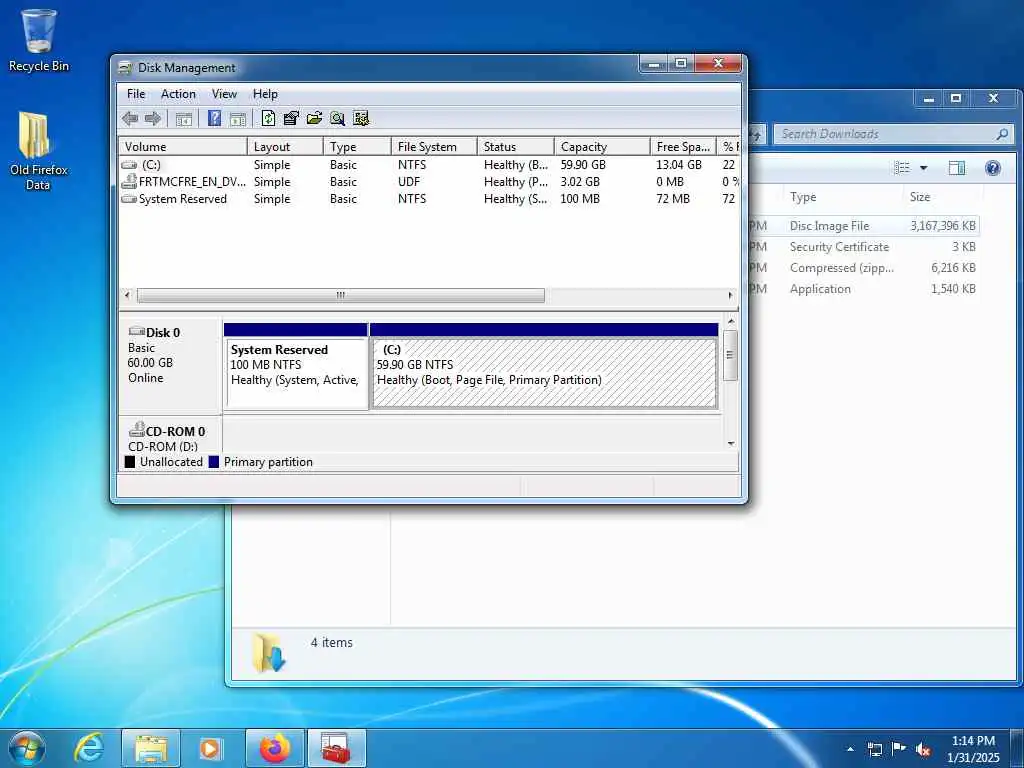
Task: Open the Windows Start orb
Action: [x=27, y=748]
